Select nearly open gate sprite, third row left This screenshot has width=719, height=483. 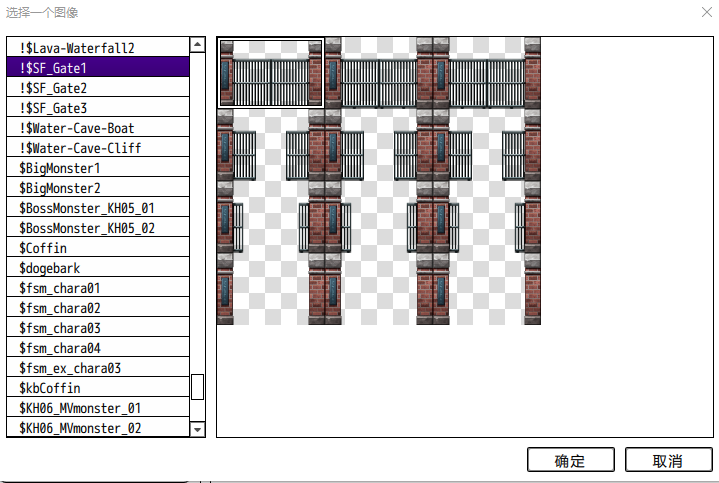(x=271, y=217)
